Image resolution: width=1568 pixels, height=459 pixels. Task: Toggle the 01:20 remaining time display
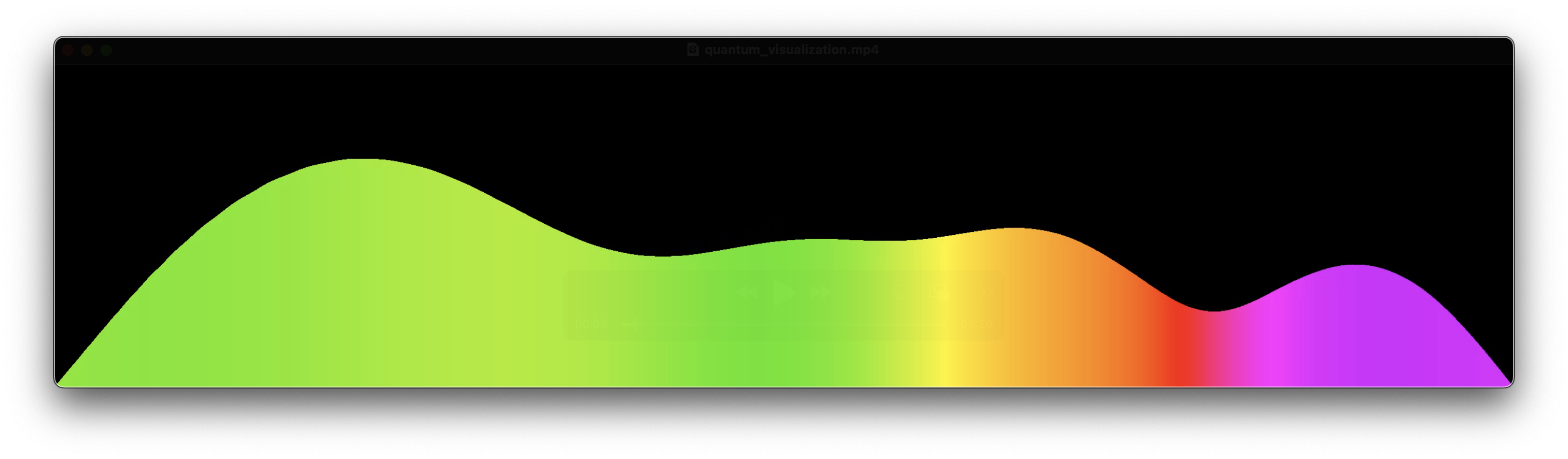coord(978,324)
